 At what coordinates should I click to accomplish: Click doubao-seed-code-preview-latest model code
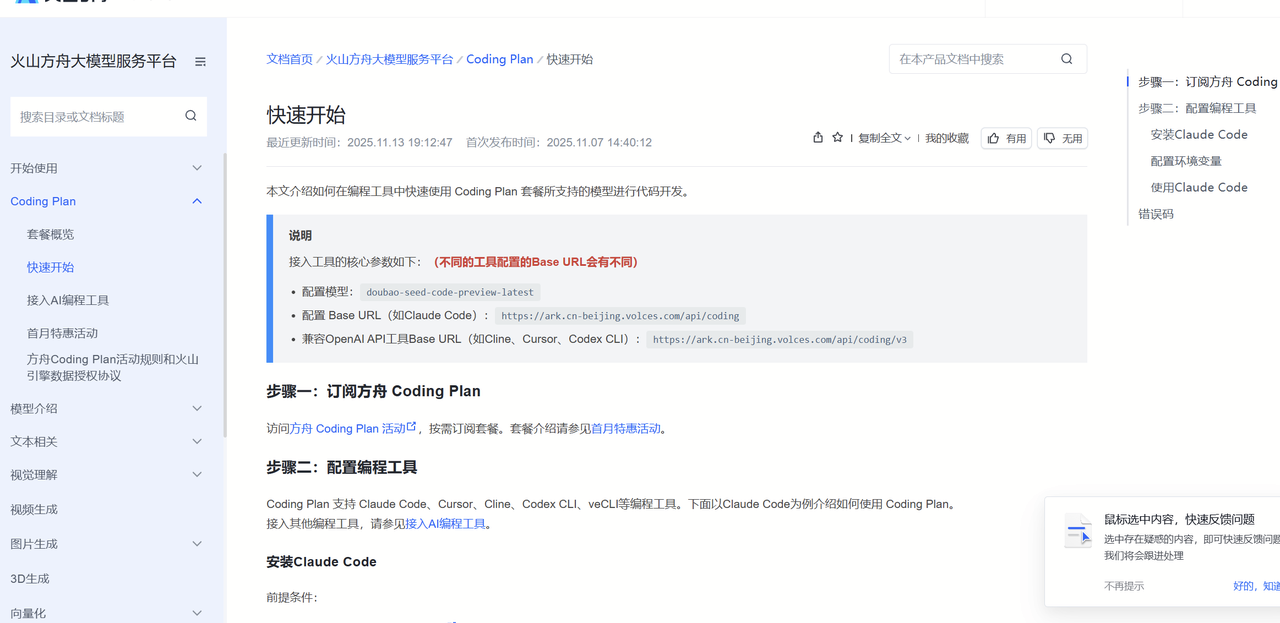click(x=450, y=292)
